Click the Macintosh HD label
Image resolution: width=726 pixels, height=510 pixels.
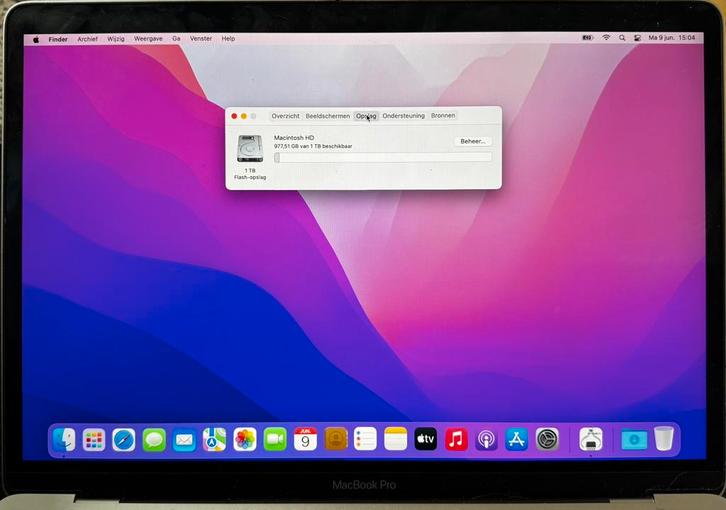tap(294, 138)
